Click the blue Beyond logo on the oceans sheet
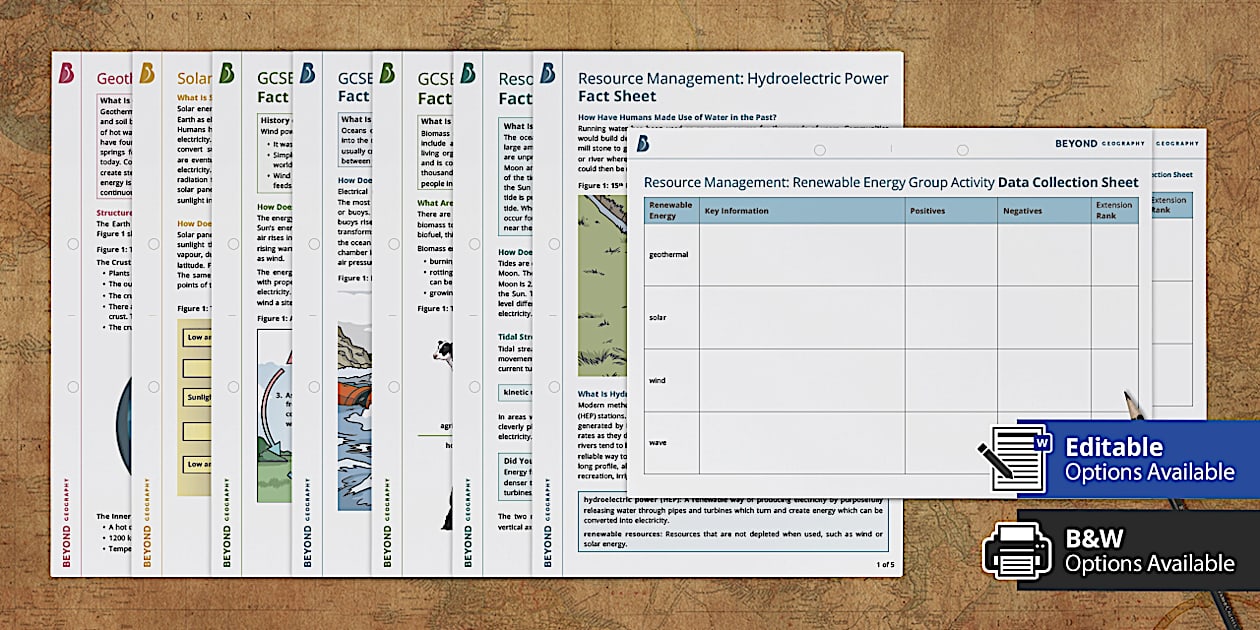Screen dimensions: 1260x630 point(307,73)
